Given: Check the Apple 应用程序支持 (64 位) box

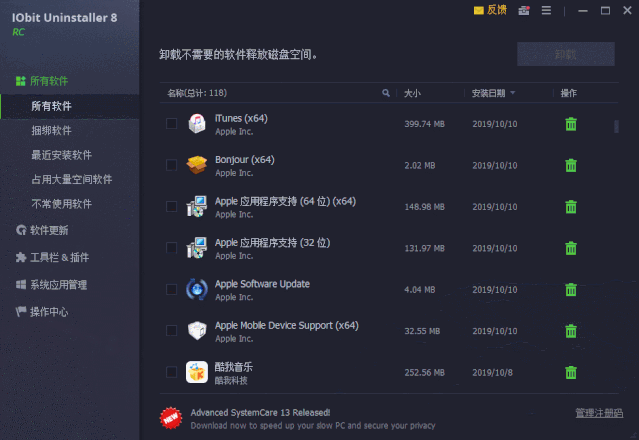Looking at the screenshot, I should 172,207.
